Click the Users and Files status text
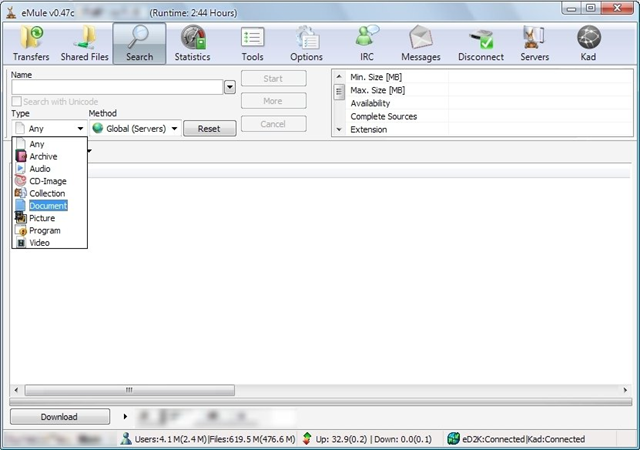 215,439
